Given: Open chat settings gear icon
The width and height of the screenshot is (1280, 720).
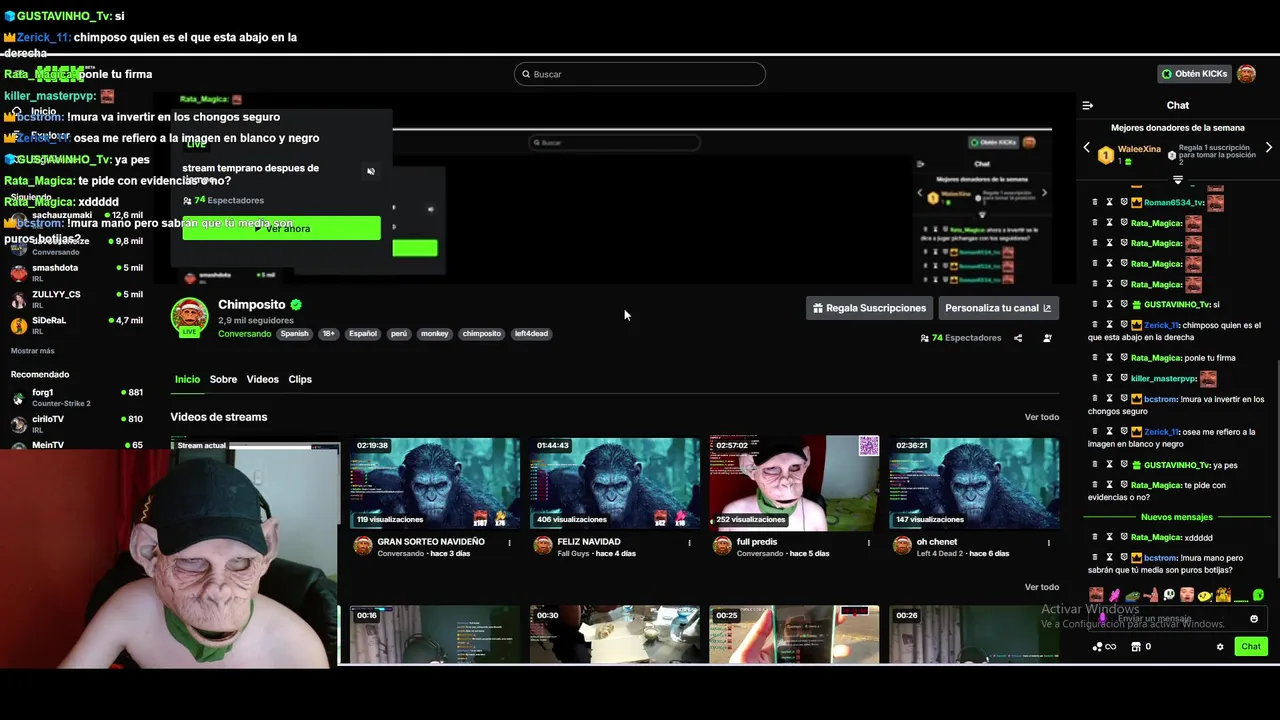Looking at the screenshot, I should [x=1220, y=647].
